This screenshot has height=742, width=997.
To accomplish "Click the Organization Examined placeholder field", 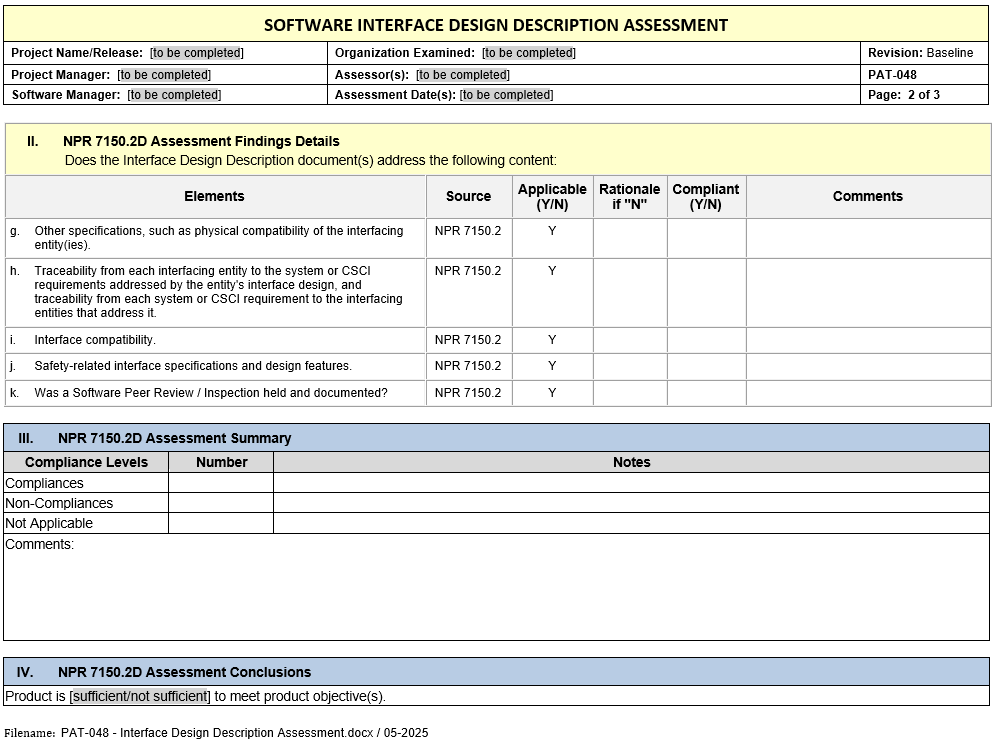I will tap(528, 53).
